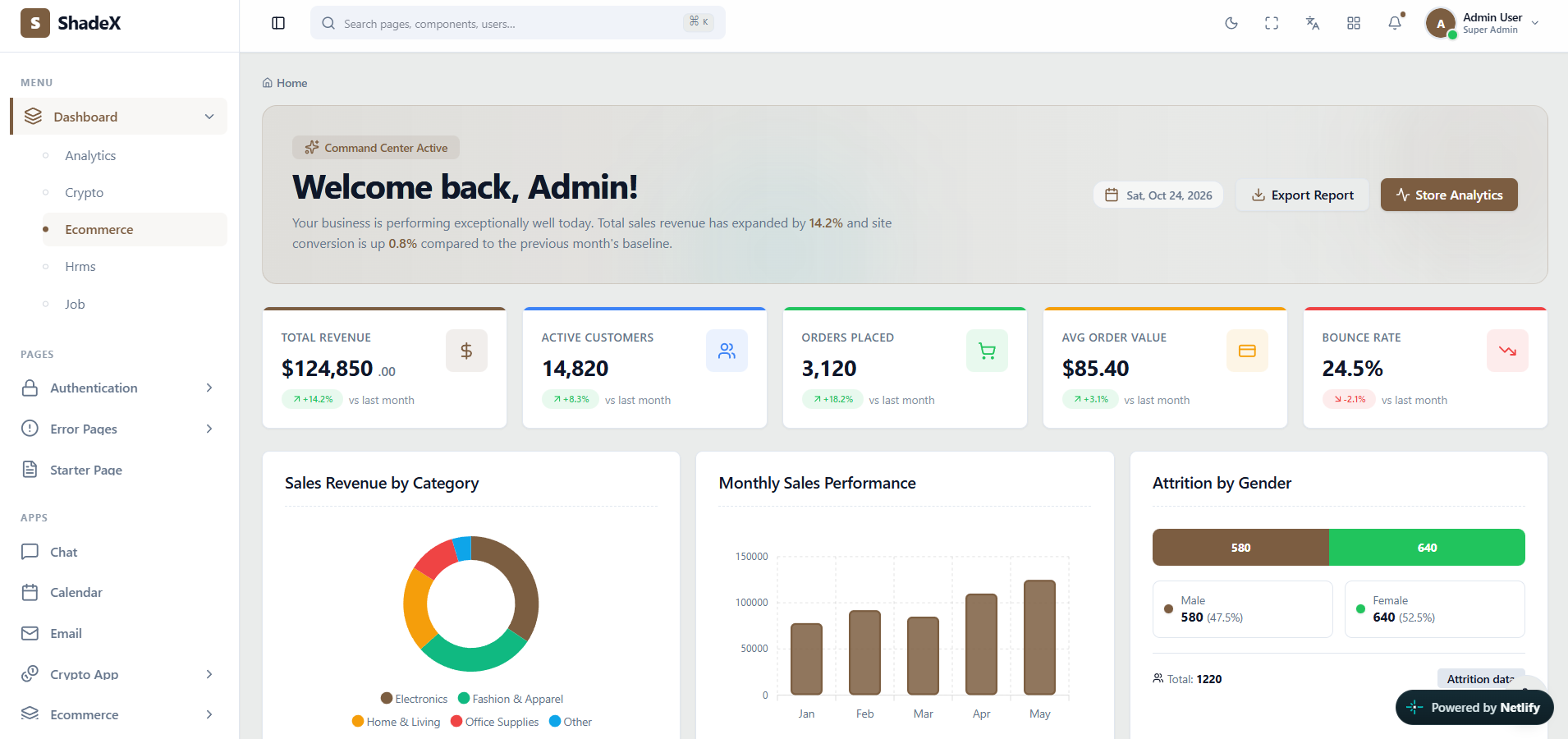Click the Email envelope icon
This screenshot has height=739, width=1568.
pos(30,633)
